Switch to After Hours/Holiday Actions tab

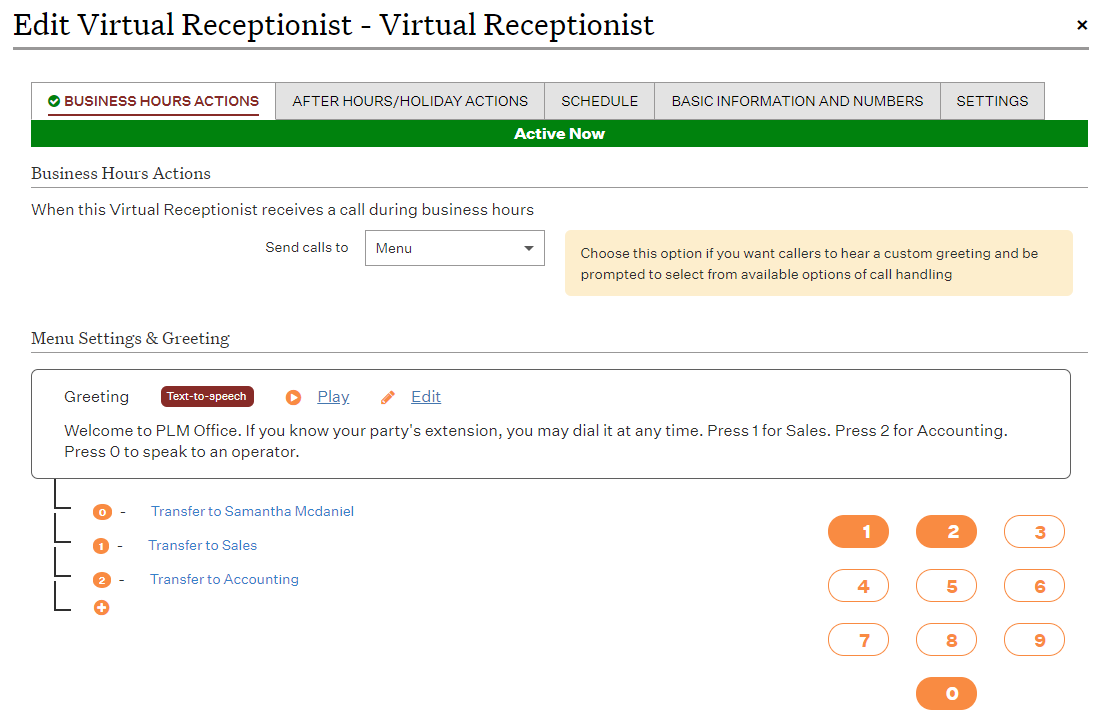pos(410,101)
